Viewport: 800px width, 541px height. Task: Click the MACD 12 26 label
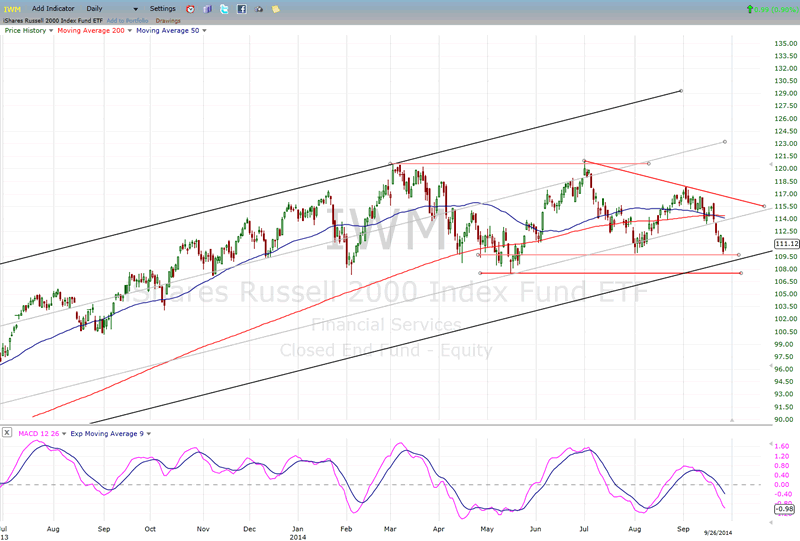click(39, 434)
